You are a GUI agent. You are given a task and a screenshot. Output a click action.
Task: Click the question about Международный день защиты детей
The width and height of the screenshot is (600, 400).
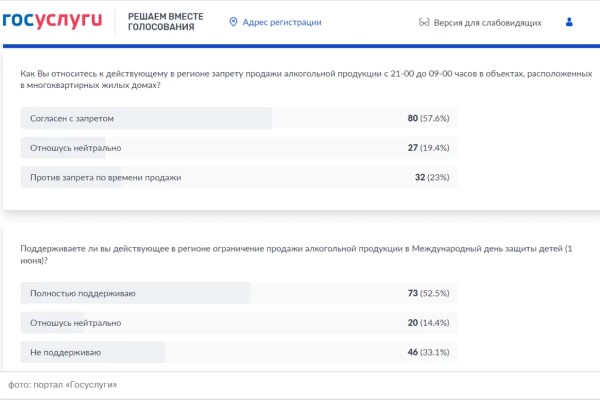tap(300, 253)
